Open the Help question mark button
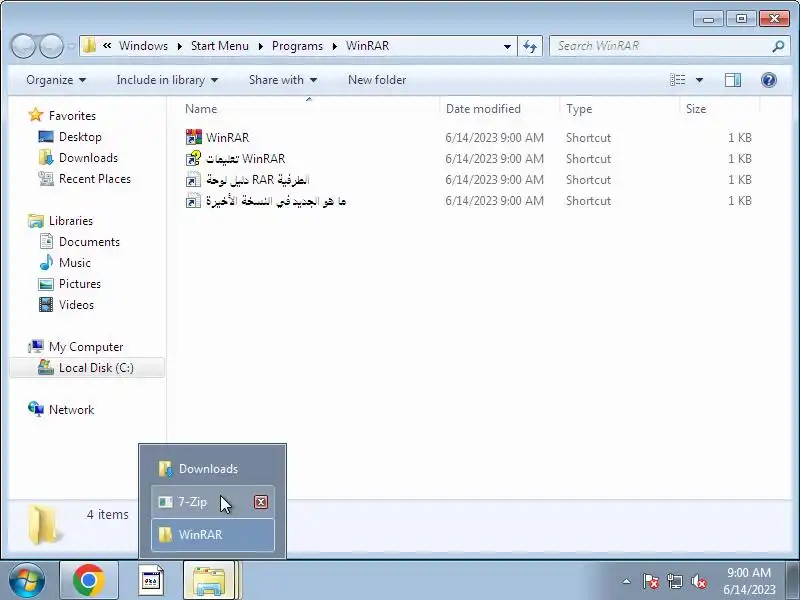The height and width of the screenshot is (600, 800). tap(768, 80)
